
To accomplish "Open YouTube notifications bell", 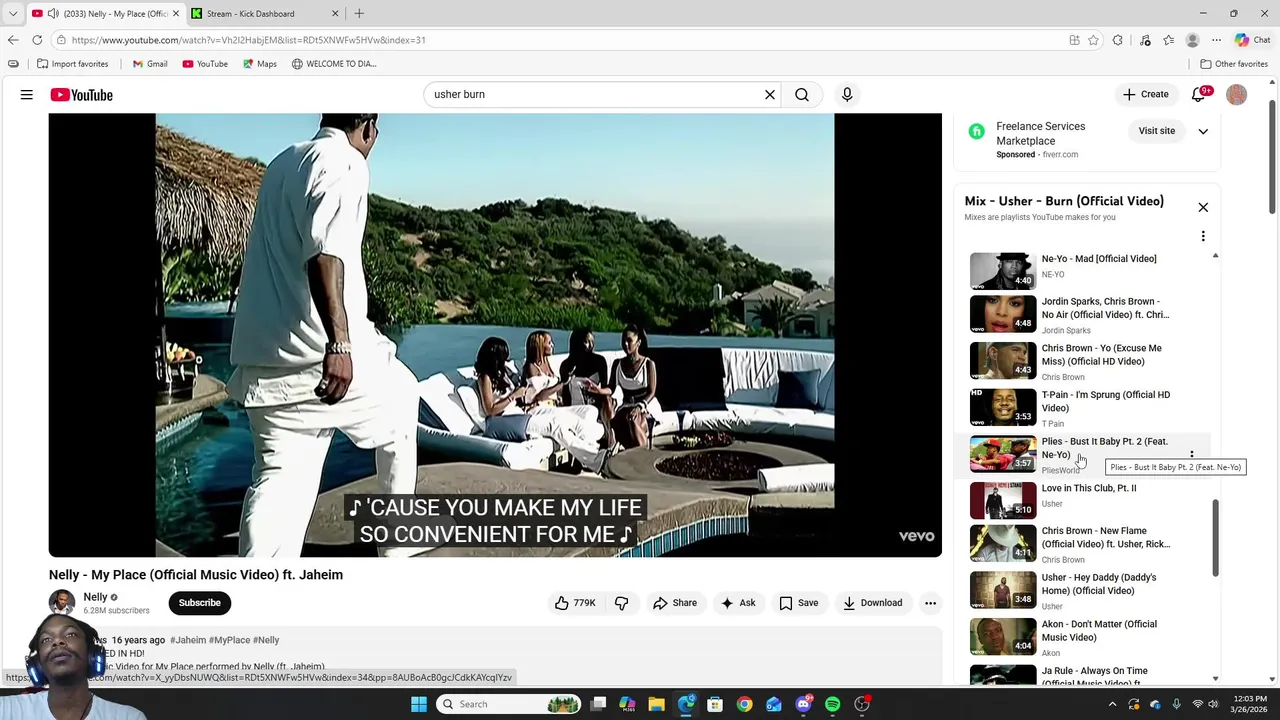I will pyautogui.click(x=1199, y=95).
